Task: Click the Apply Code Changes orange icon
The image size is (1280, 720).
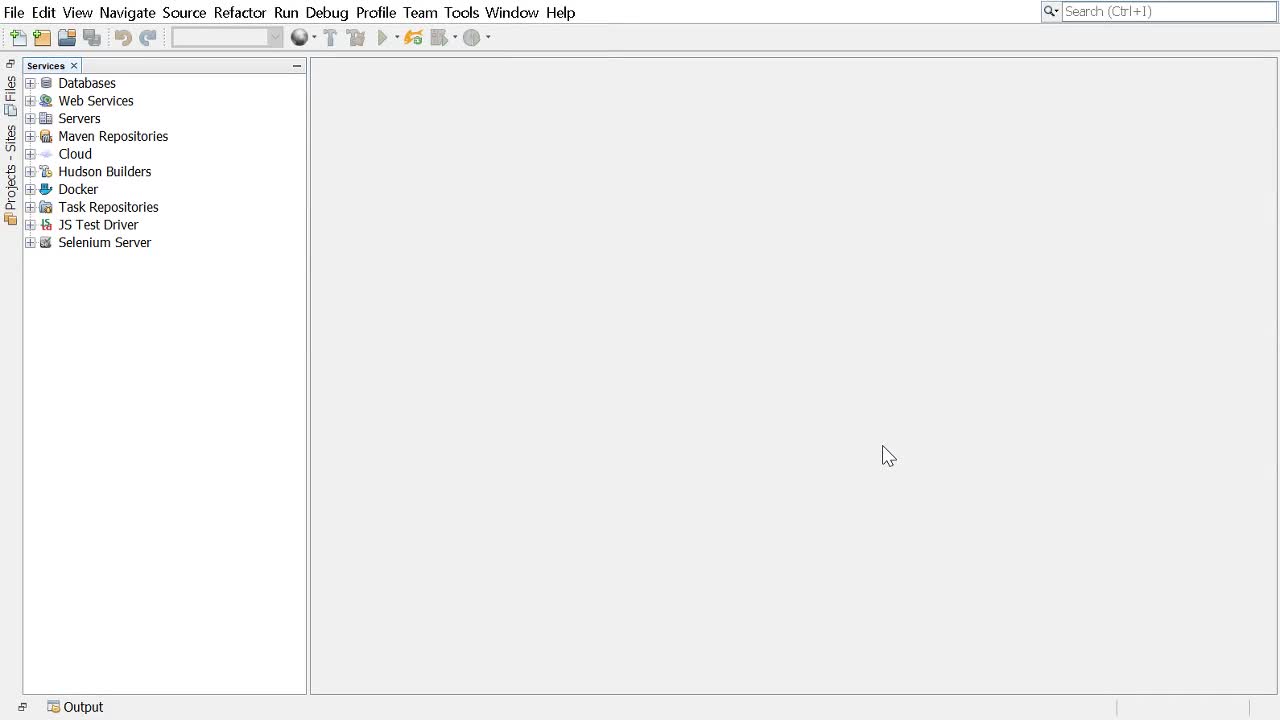Action: 413,37
